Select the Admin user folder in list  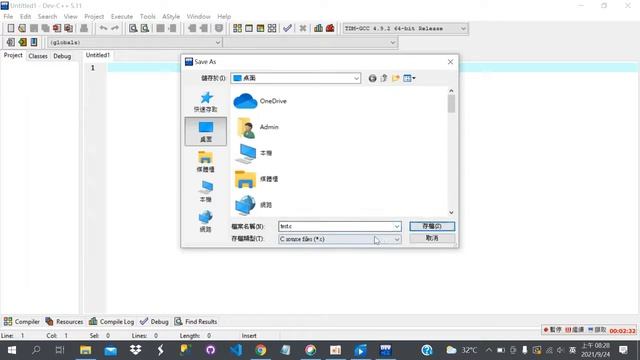click(x=257, y=127)
